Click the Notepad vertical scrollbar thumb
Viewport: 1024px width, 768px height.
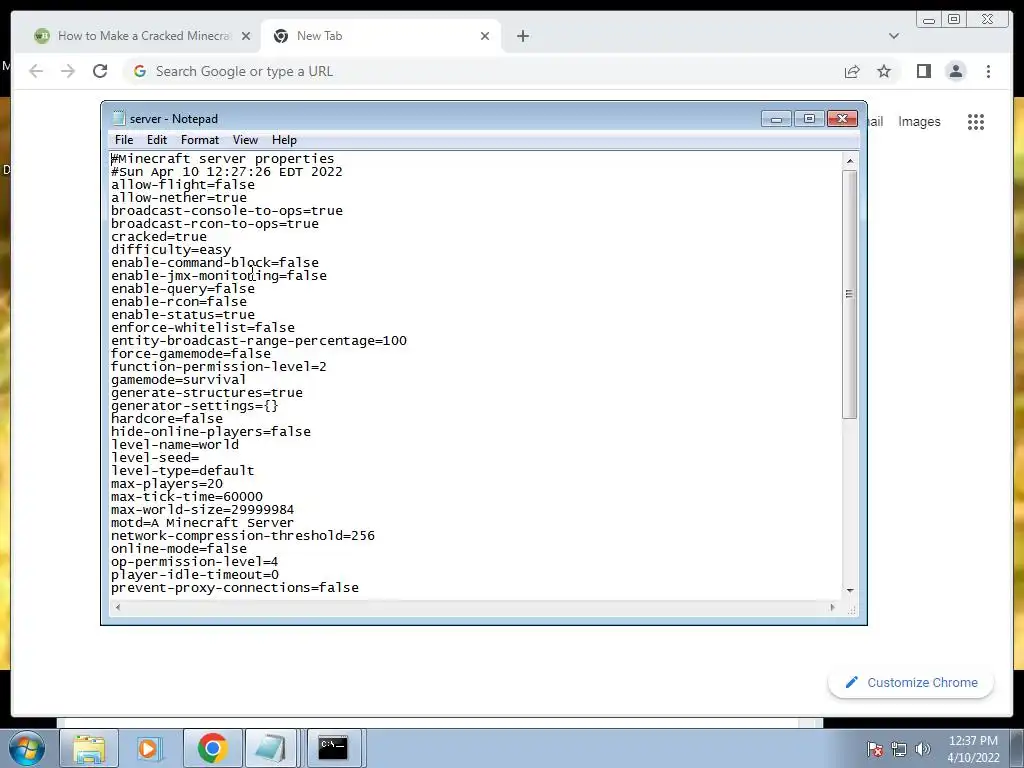coord(850,294)
